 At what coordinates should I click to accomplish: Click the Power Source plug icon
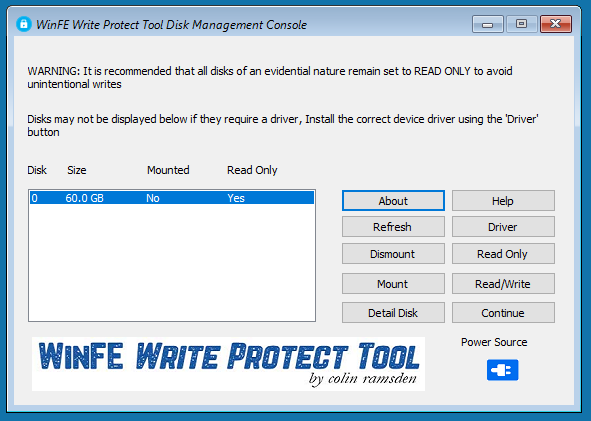(502, 370)
